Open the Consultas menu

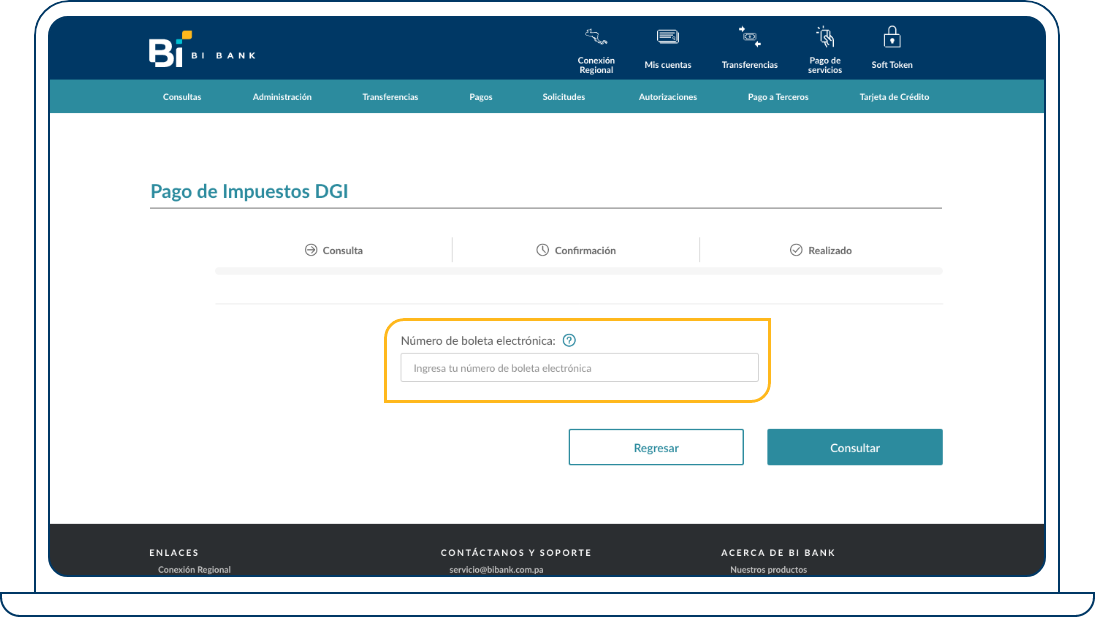[x=182, y=97]
